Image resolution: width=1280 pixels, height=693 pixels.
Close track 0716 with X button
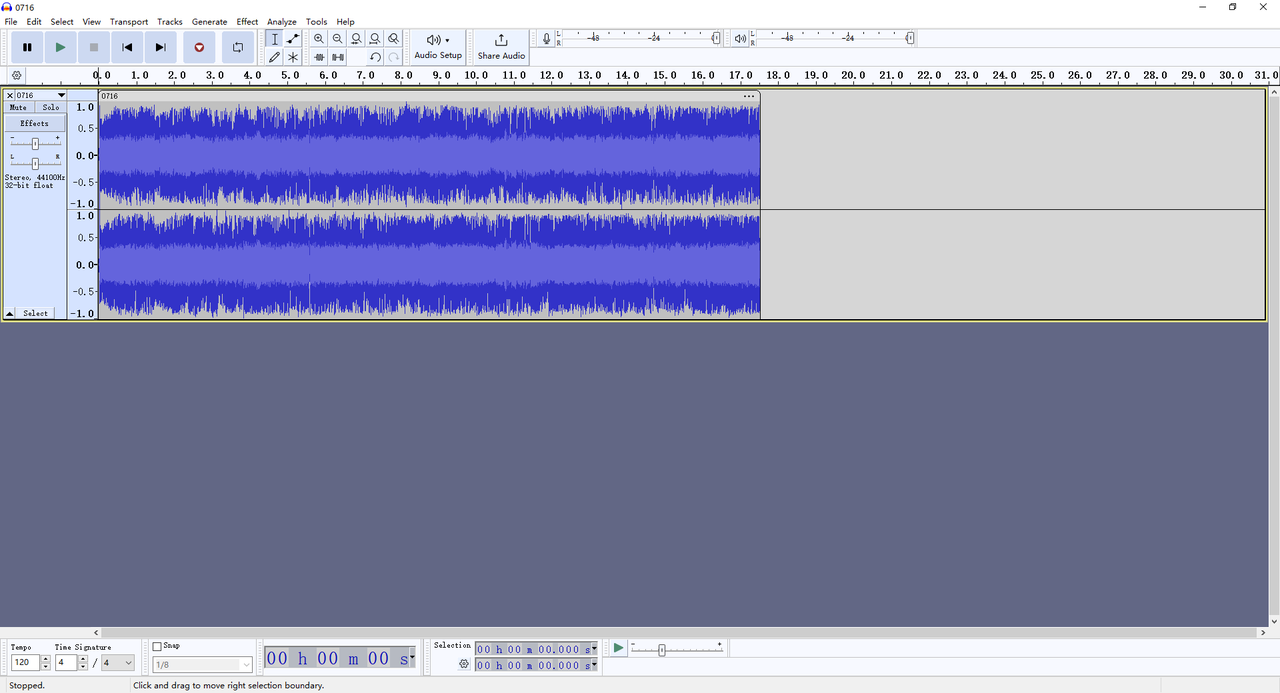coord(10,96)
